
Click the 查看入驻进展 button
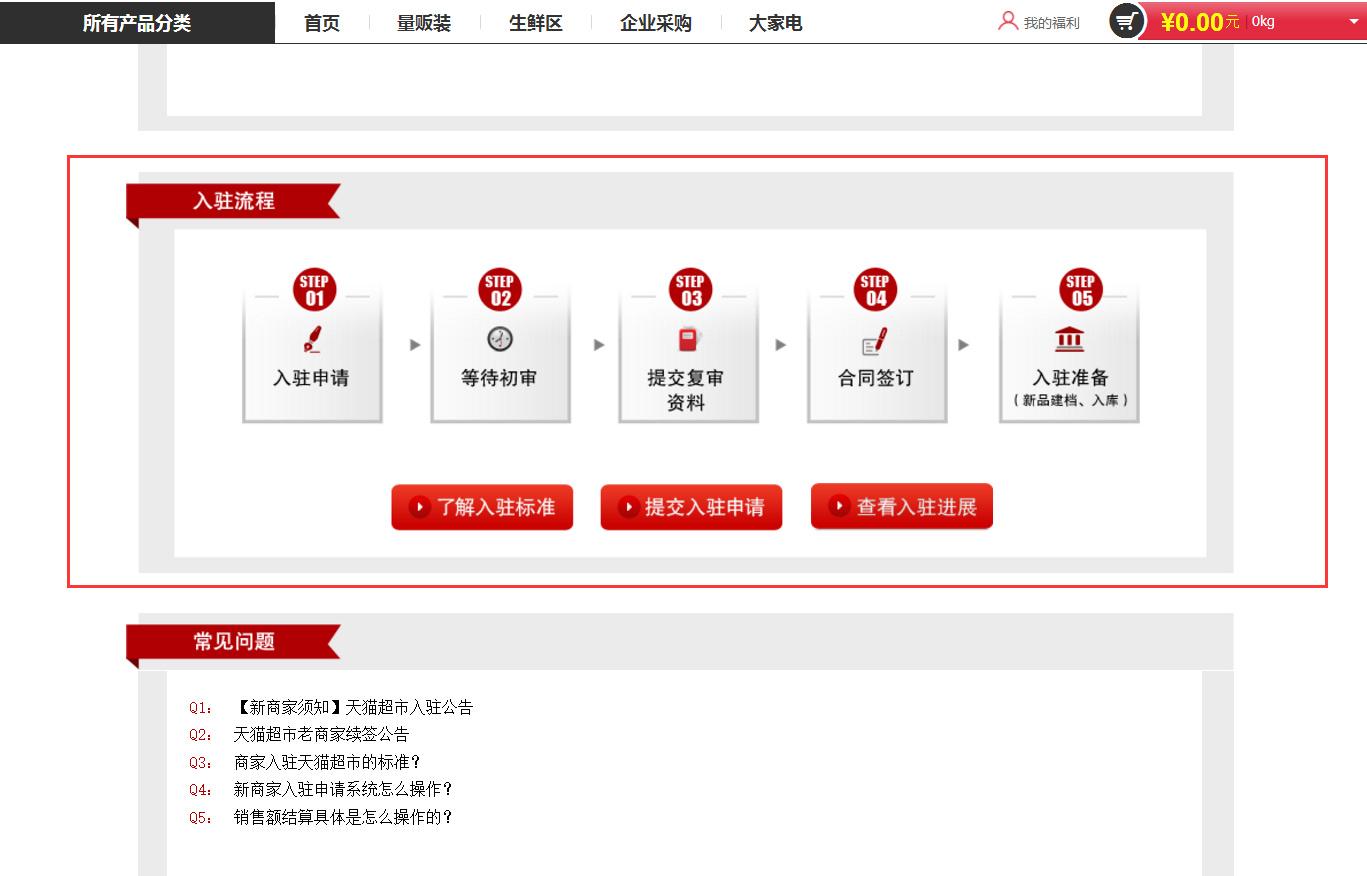[x=902, y=506]
